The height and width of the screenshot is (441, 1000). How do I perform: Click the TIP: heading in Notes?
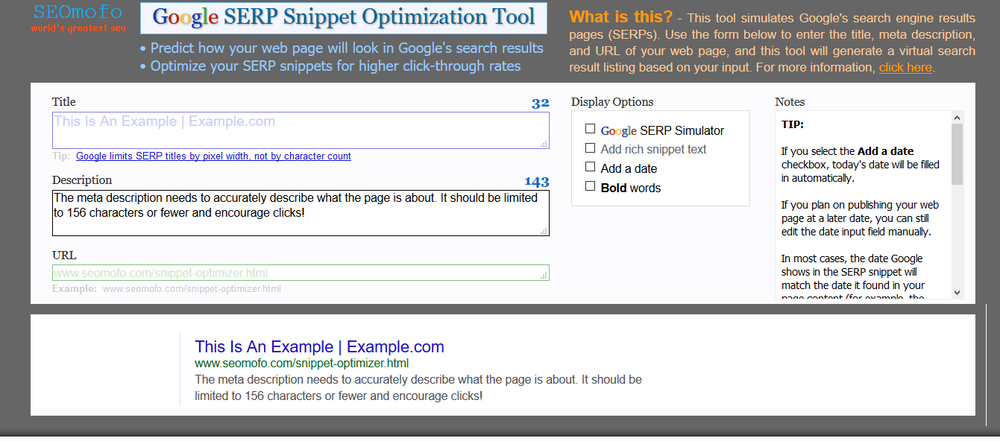pyautogui.click(x=793, y=124)
